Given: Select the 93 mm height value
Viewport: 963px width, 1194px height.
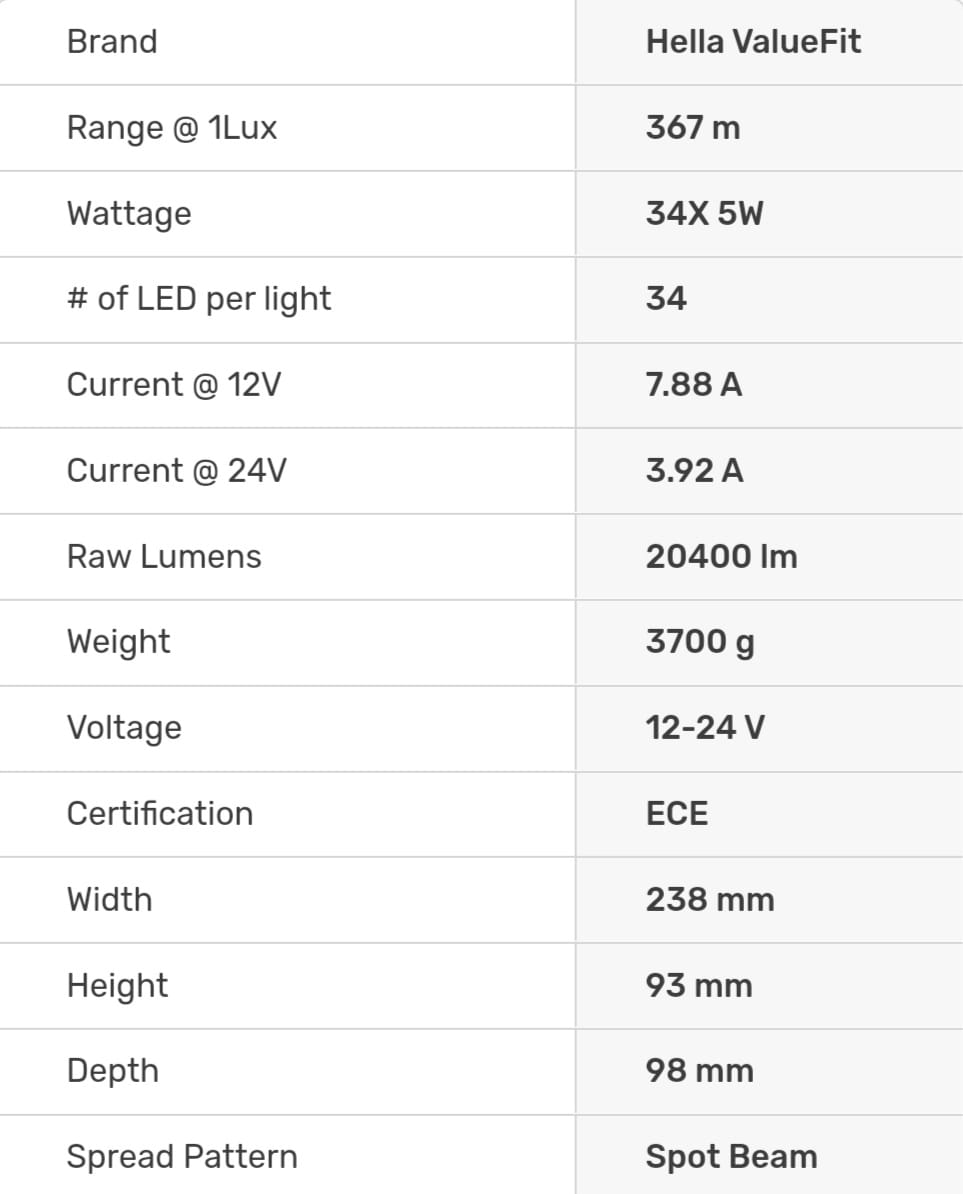Looking at the screenshot, I should [x=699, y=986].
